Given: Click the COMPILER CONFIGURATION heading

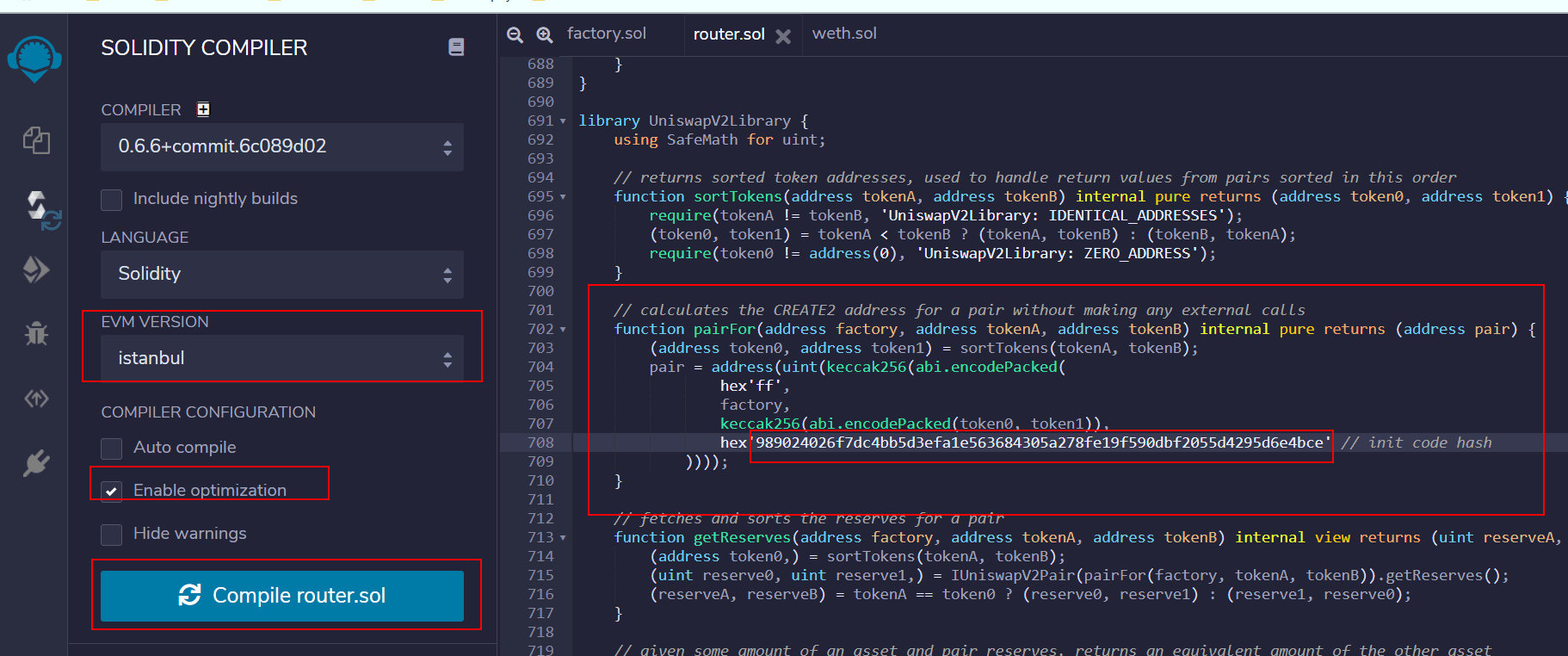Looking at the screenshot, I should [x=208, y=412].
